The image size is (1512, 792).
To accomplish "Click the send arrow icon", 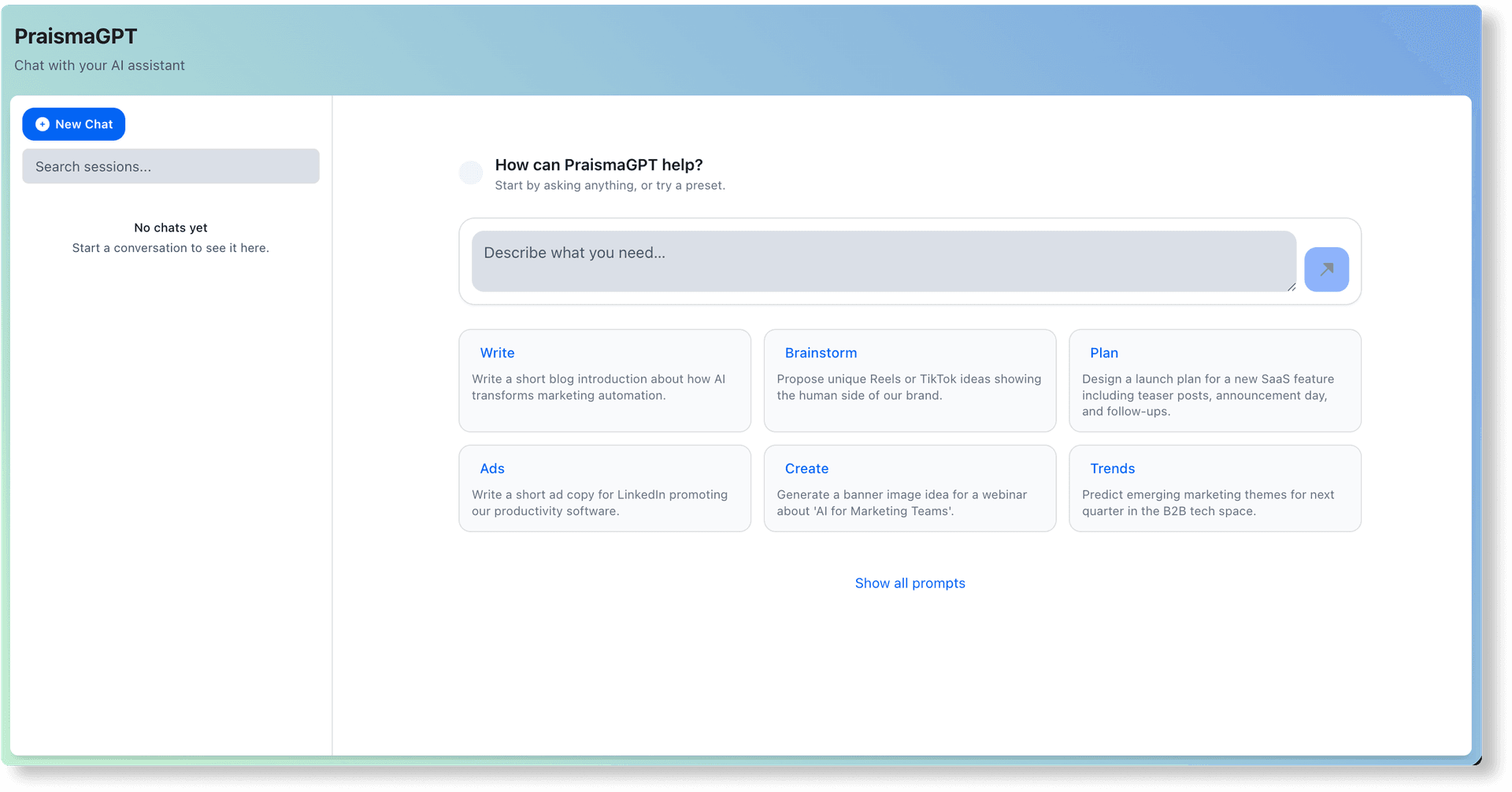I will (x=1327, y=269).
